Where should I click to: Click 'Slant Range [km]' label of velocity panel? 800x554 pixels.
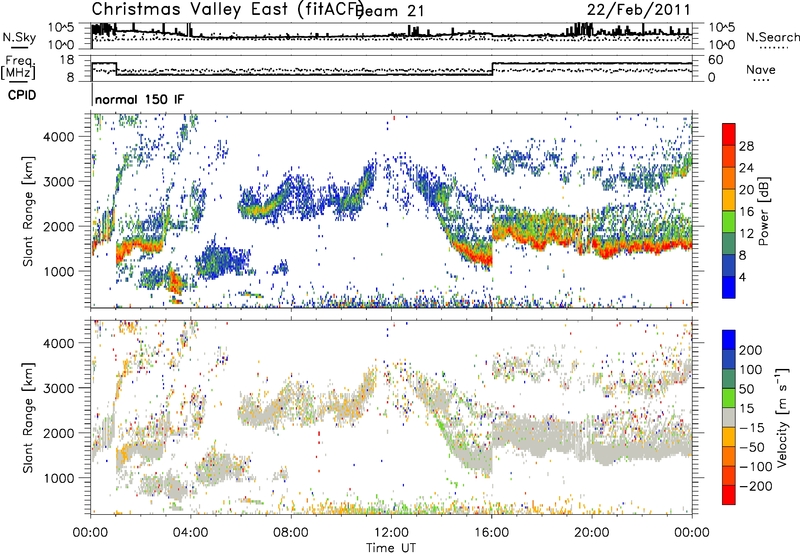click(28, 418)
